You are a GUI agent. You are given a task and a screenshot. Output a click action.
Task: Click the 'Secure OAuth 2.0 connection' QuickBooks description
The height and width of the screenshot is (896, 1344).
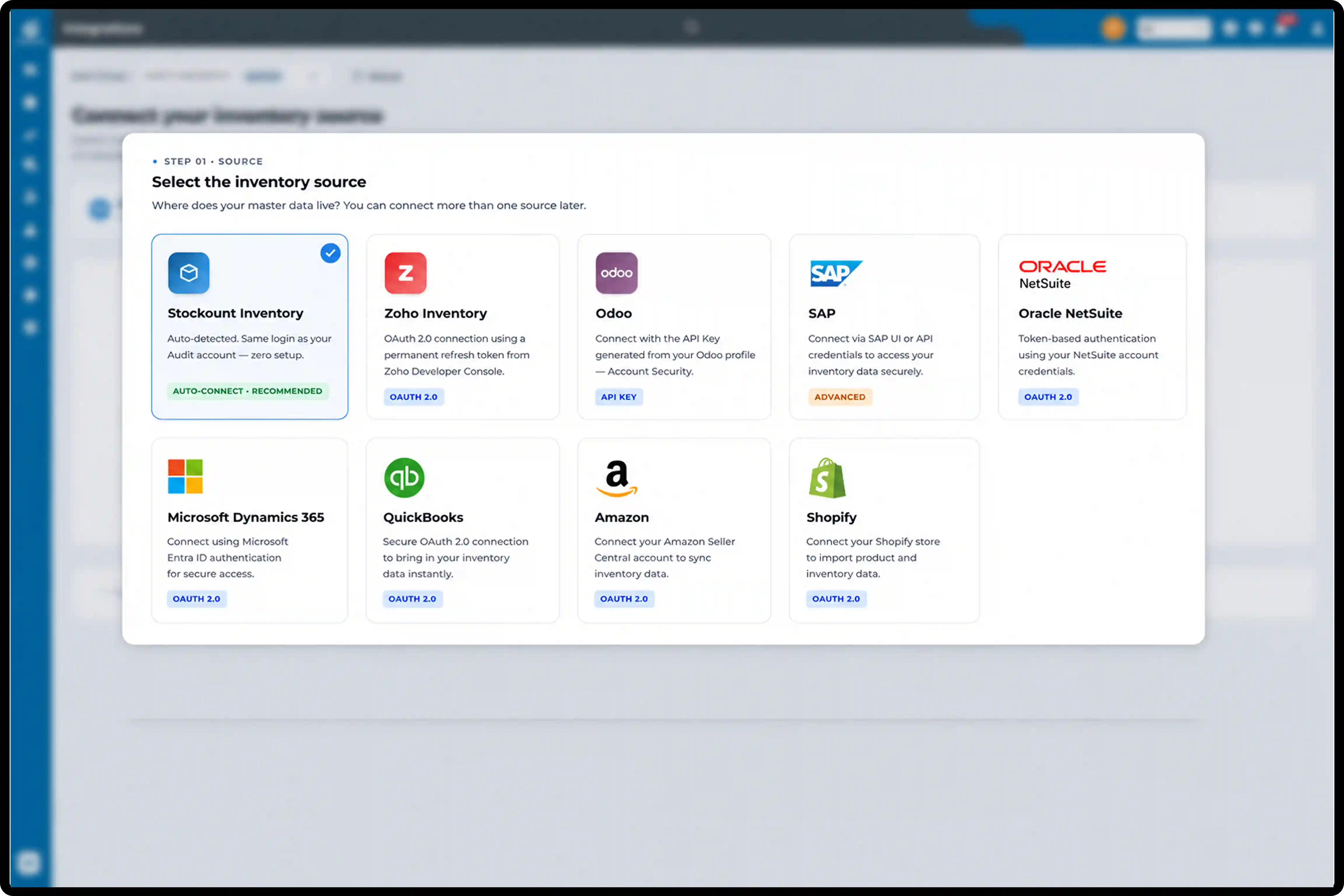(455, 557)
